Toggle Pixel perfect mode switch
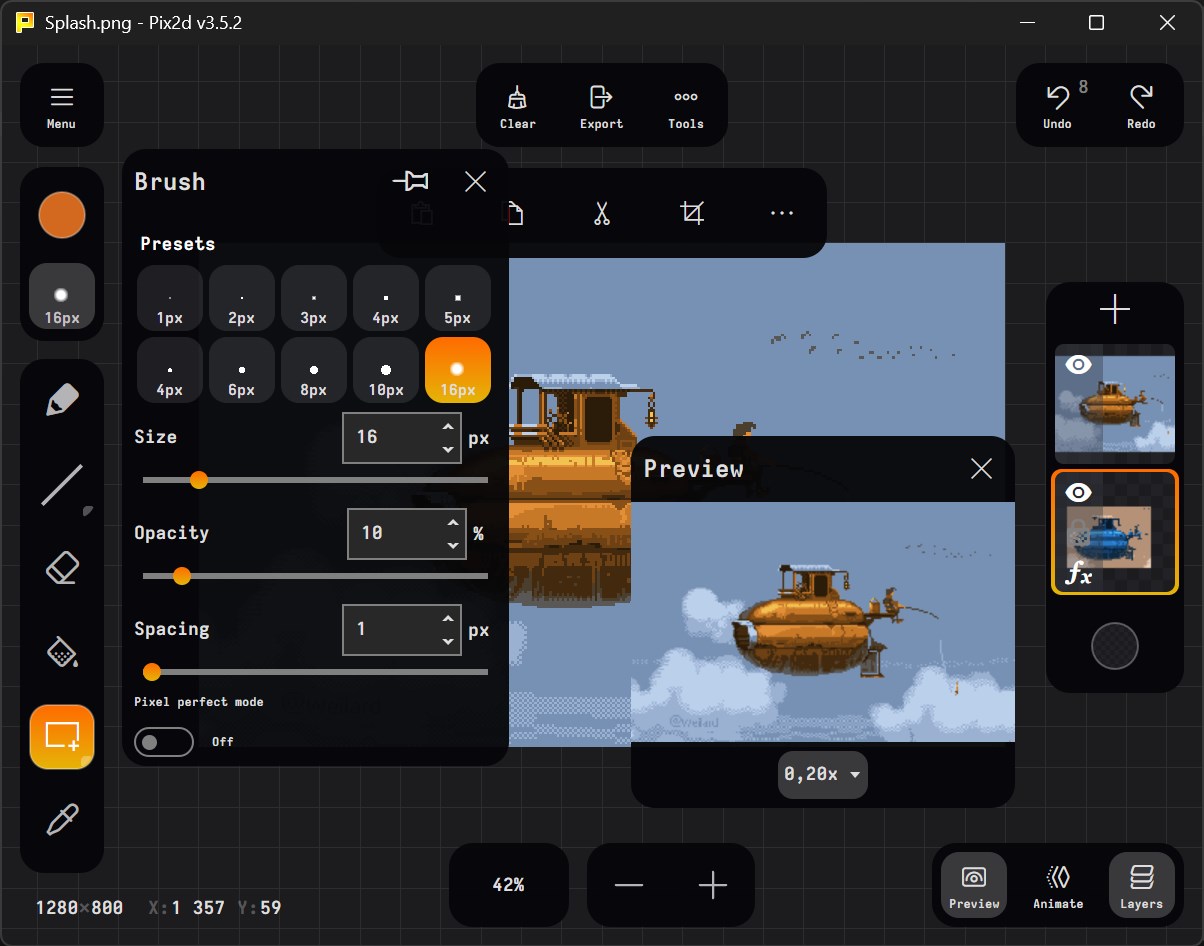1204x946 pixels. click(x=164, y=742)
